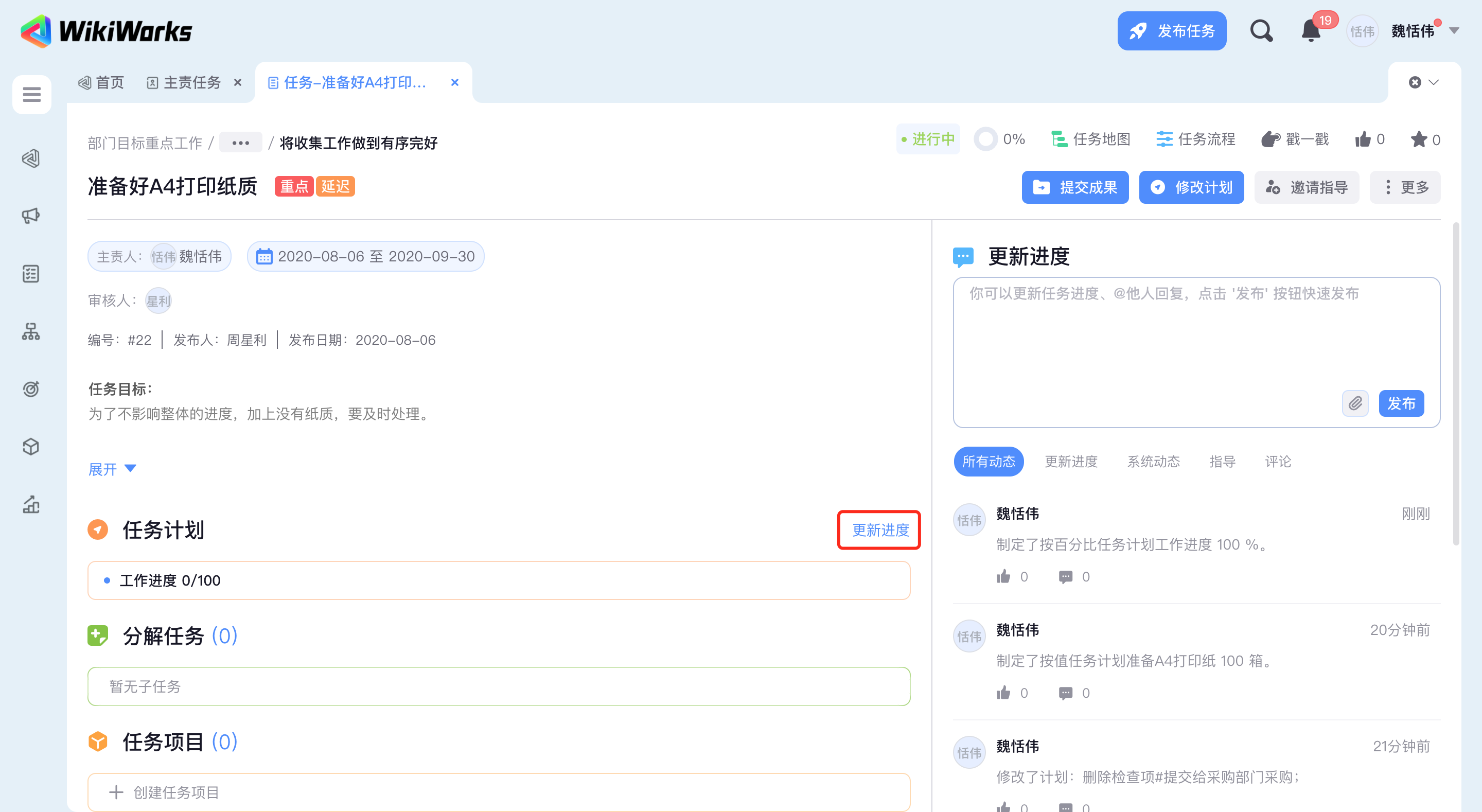Click the attachment paperclip icon
Viewport: 1482px width, 812px height.
[1355, 403]
